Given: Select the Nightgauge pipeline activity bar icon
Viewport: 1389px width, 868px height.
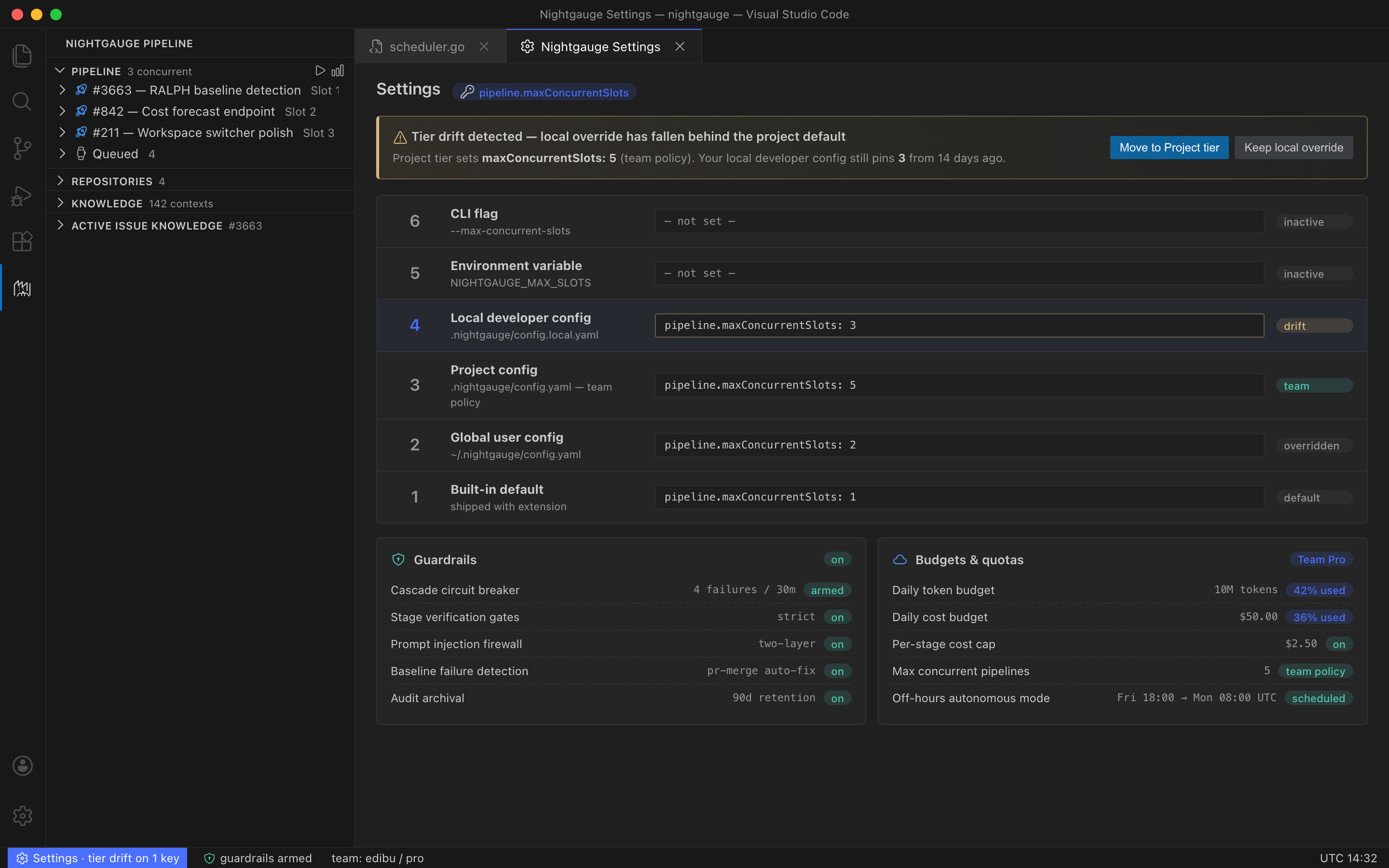Looking at the screenshot, I should pos(22,288).
